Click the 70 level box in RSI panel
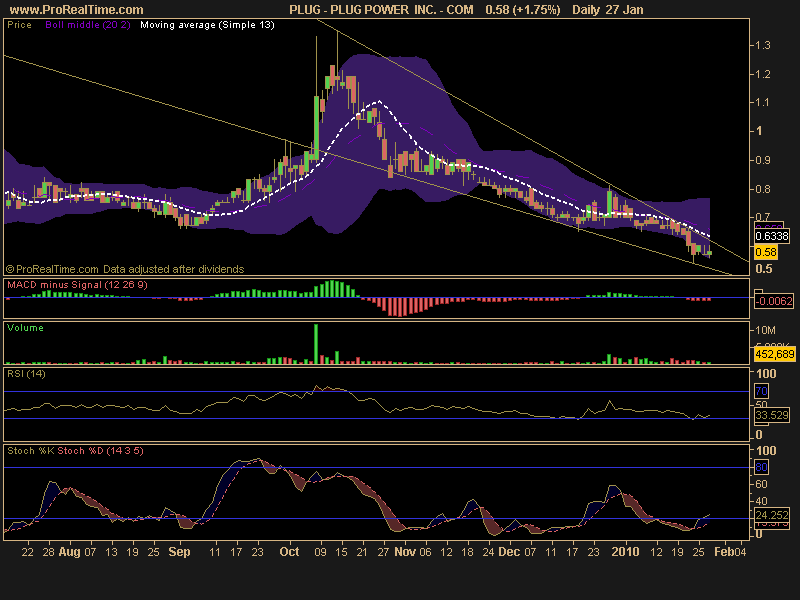Viewport: 800px width, 600px height. point(761,391)
